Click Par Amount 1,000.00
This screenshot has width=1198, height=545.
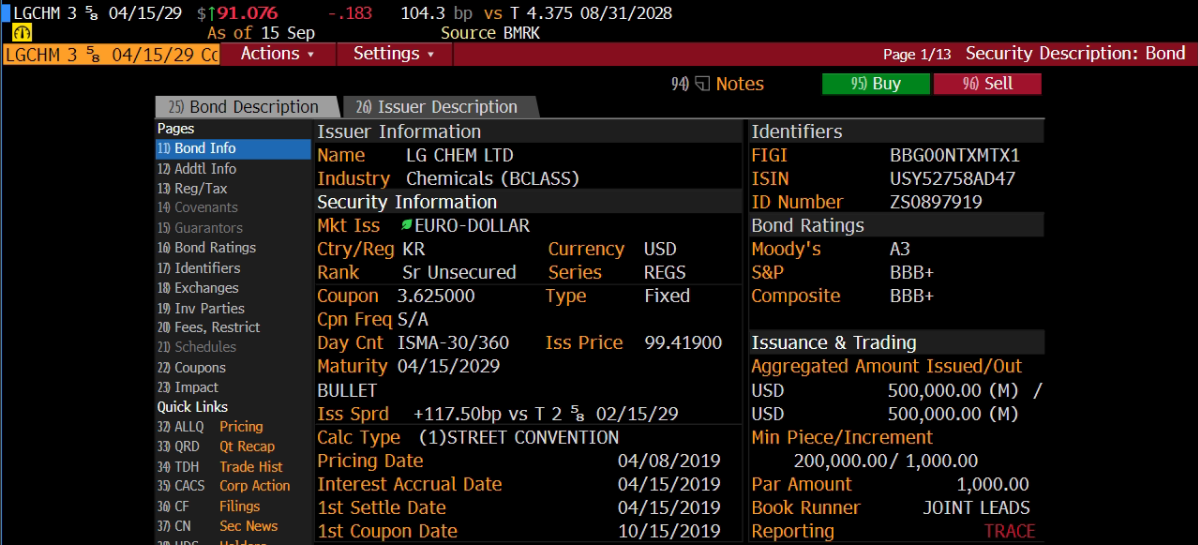click(992, 485)
